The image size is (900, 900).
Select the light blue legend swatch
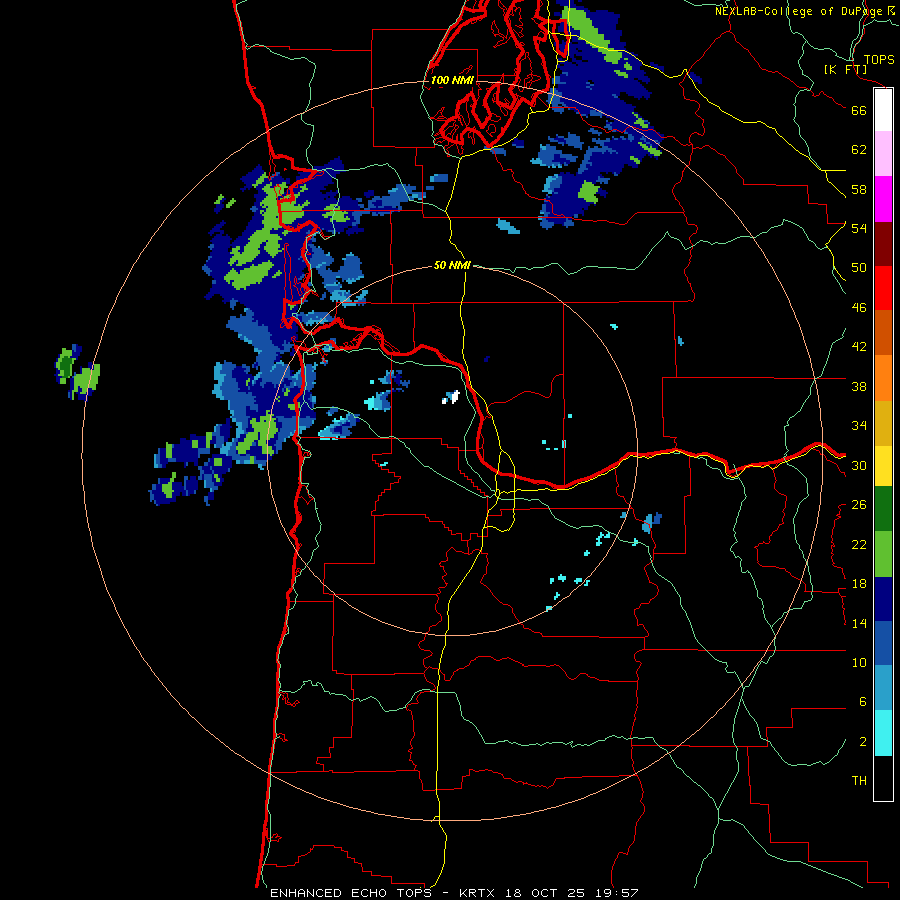click(883, 688)
